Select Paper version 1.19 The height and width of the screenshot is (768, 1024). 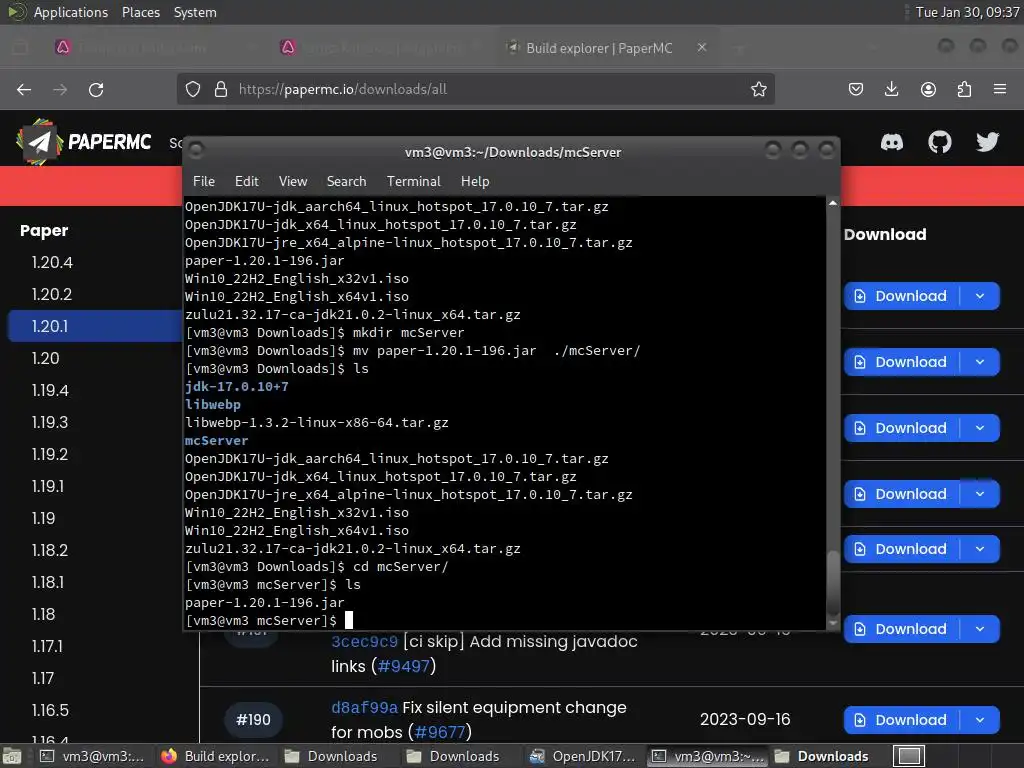44,519
